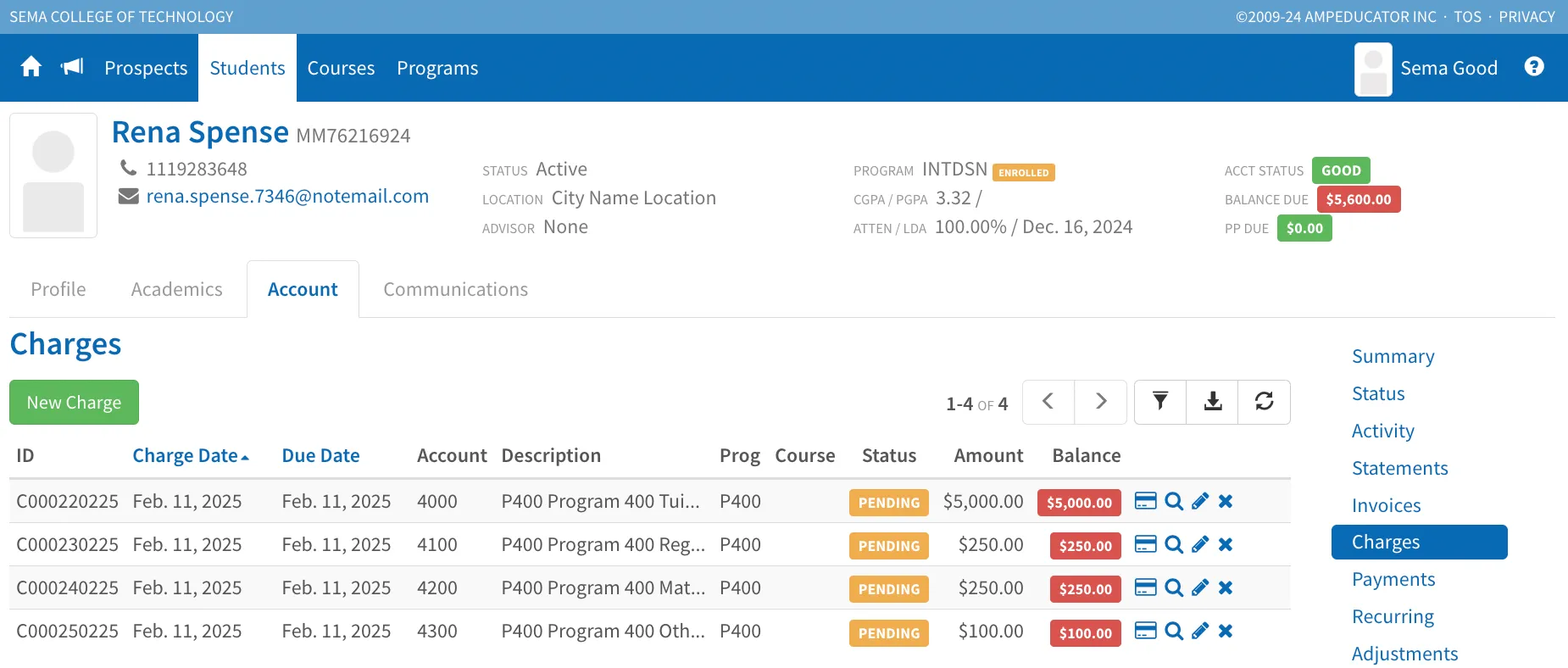The height and width of the screenshot is (668, 1568).
Task: Download the charges list
Action: 1212,402
